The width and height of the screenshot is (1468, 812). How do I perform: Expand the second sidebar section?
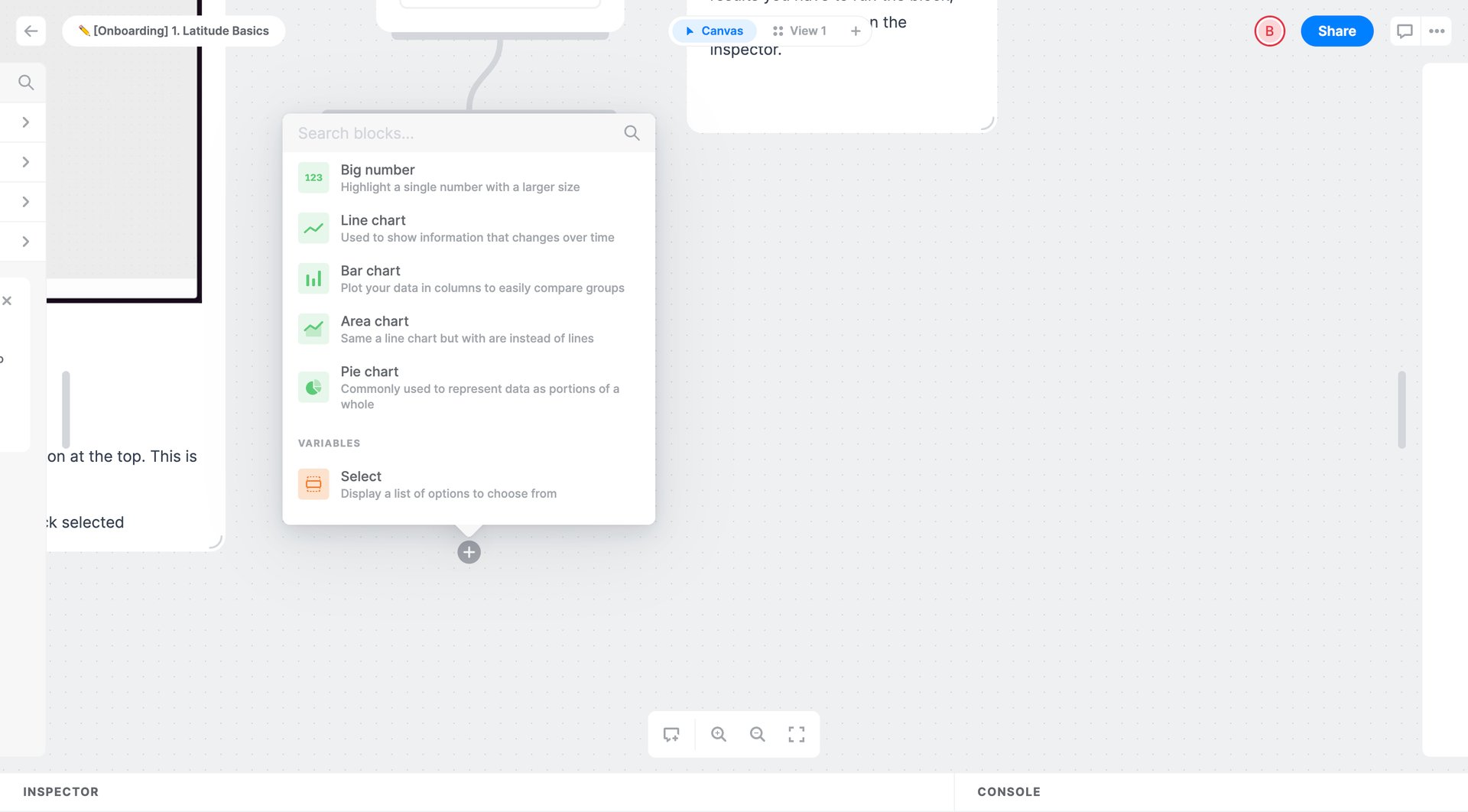[26, 161]
